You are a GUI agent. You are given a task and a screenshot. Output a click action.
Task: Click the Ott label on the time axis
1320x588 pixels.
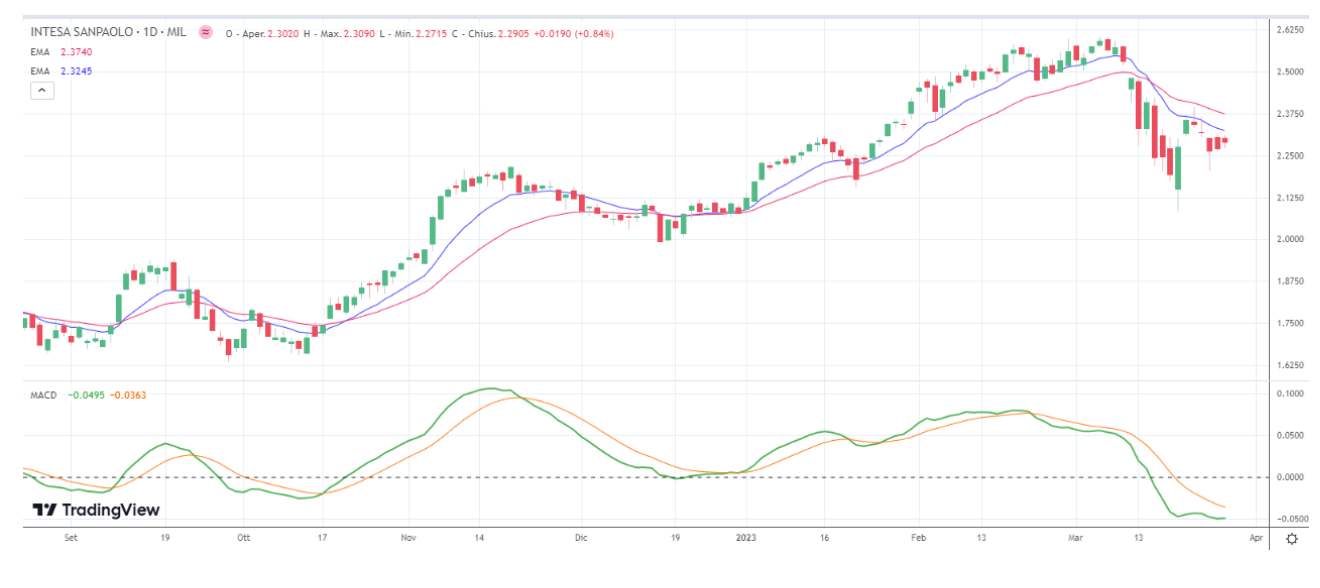pos(243,537)
